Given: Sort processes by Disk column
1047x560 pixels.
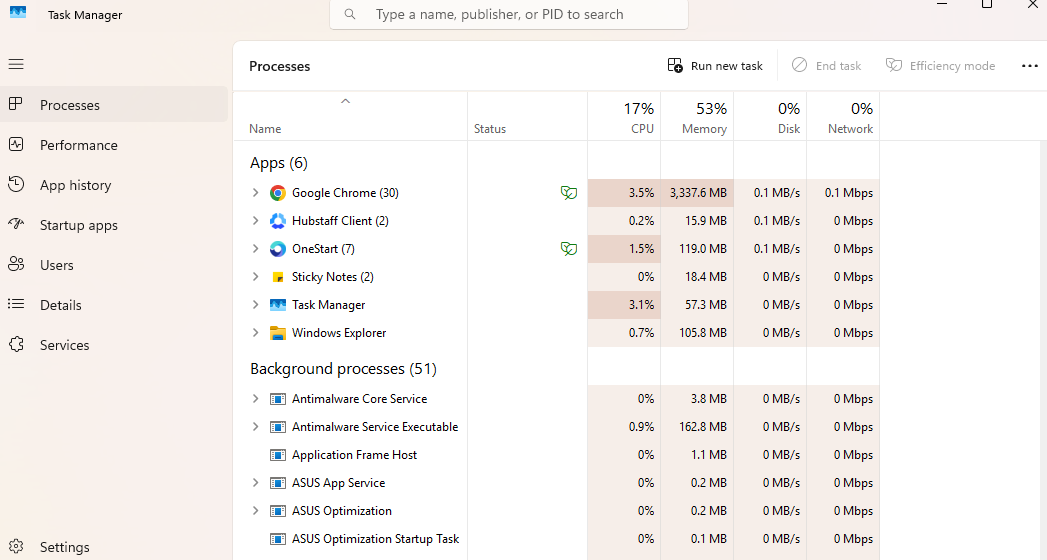Looking at the screenshot, I should click(x=770, y=116).
